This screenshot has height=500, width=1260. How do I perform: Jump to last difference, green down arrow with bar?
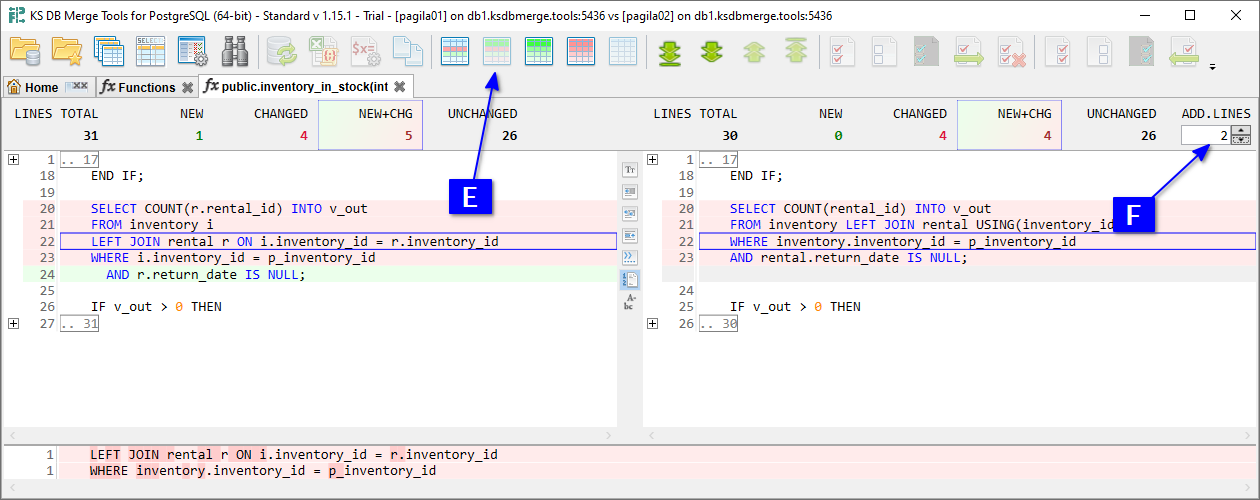(670, 51)
